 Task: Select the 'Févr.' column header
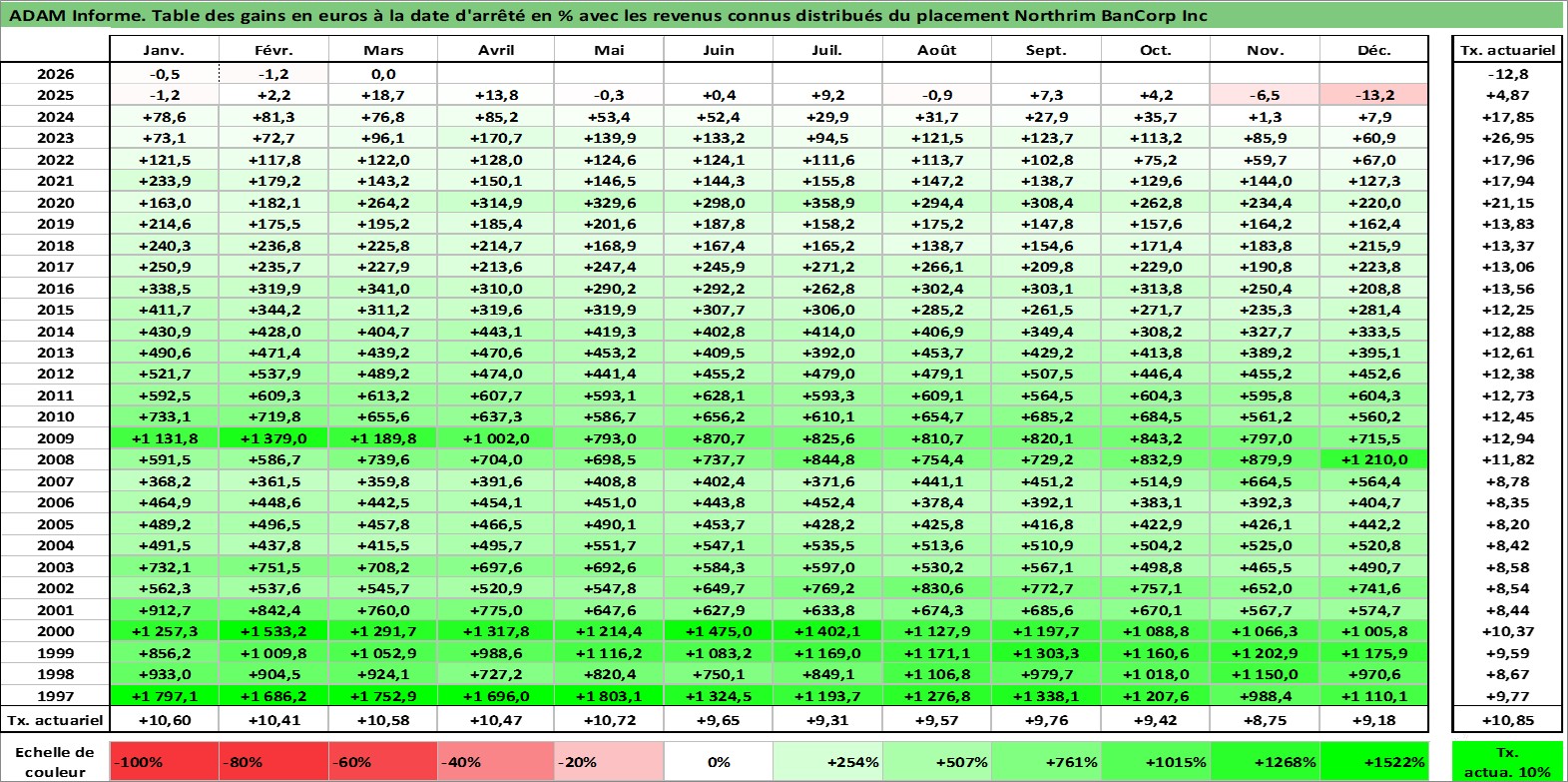point(273,50)
